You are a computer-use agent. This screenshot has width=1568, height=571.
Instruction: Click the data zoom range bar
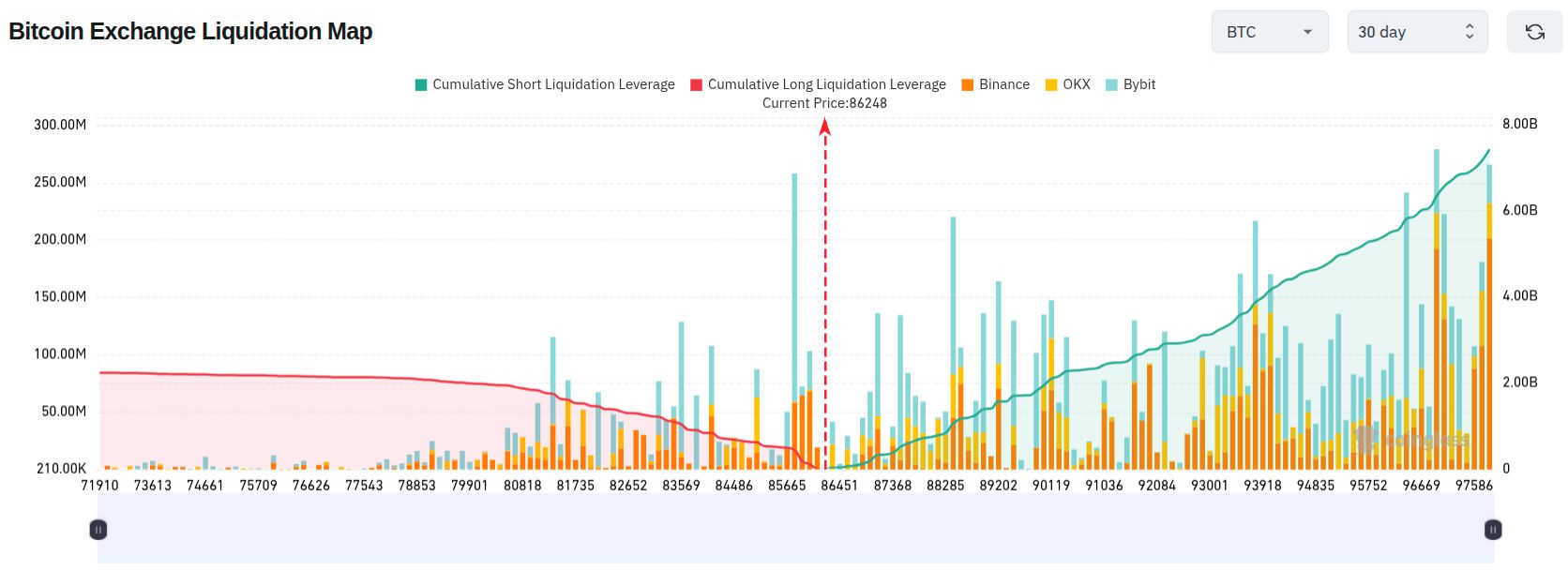pyautogui.click(x=795, y=530)
